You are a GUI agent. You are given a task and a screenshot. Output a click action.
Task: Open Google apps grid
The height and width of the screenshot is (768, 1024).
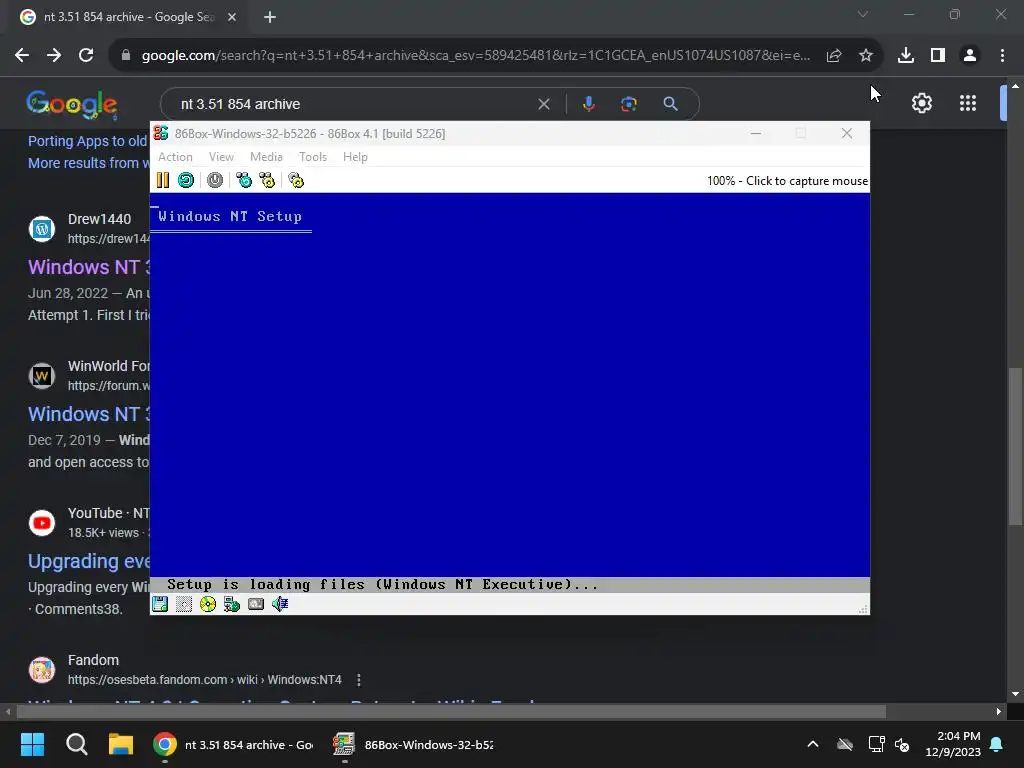tap(968, 103)
